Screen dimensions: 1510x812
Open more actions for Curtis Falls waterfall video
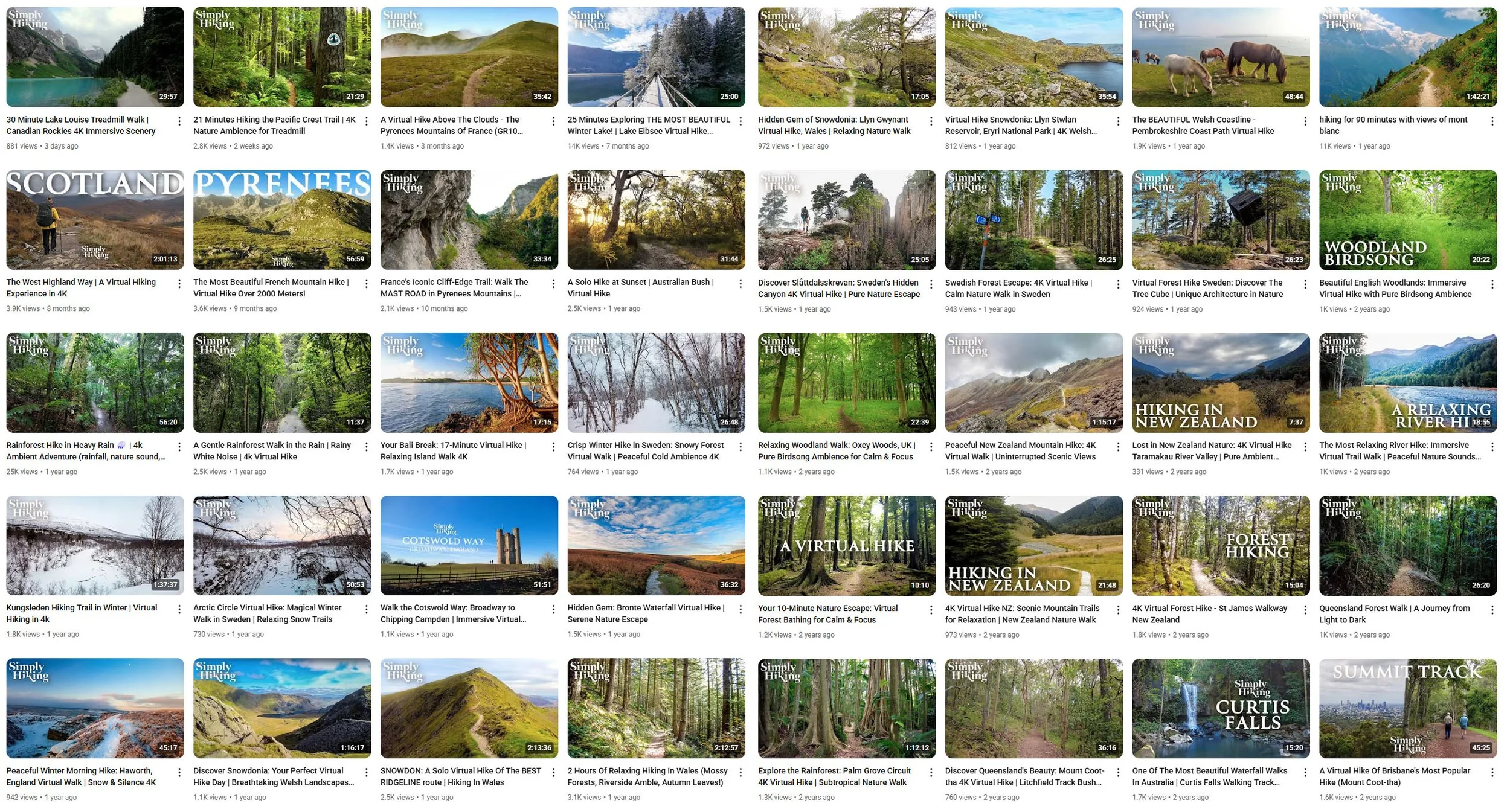1305,772
